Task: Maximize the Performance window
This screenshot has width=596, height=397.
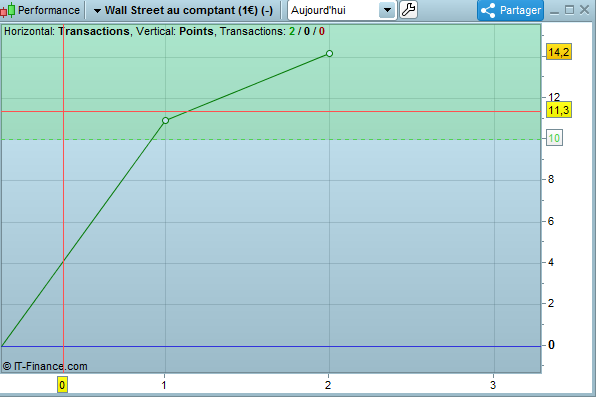Action: [569, 10]
